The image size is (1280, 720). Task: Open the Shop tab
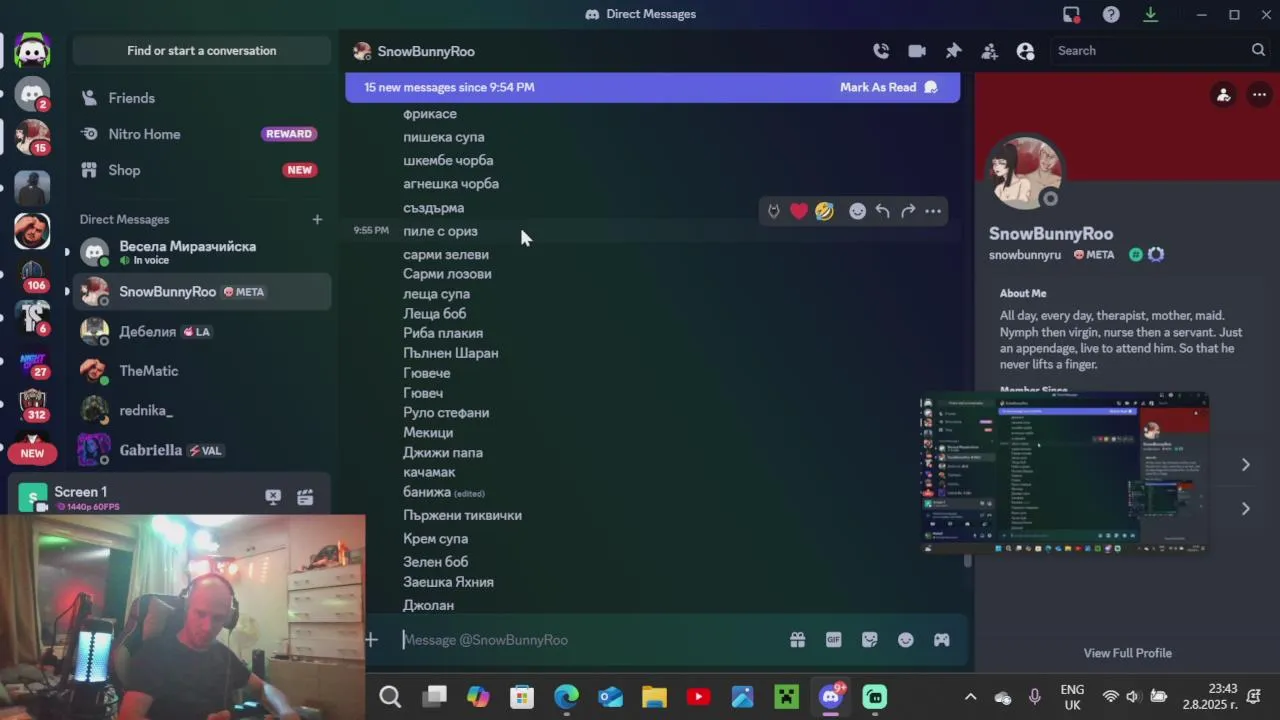point(202,170)
